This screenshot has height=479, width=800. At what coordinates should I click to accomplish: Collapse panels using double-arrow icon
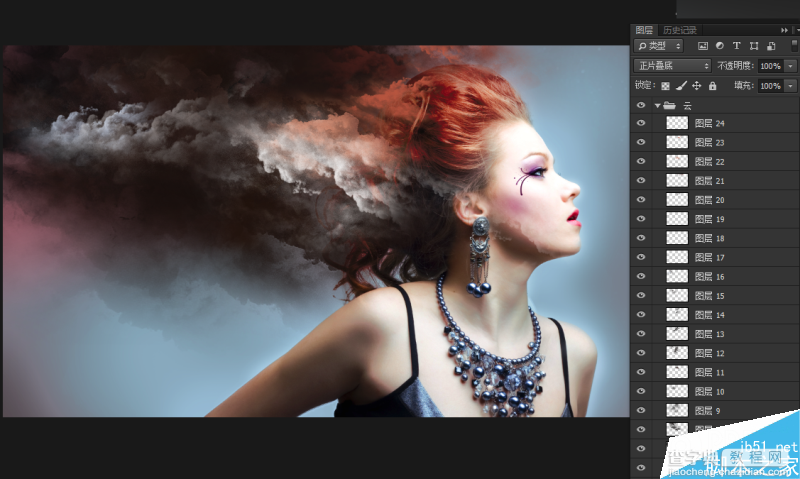(784, 31)
